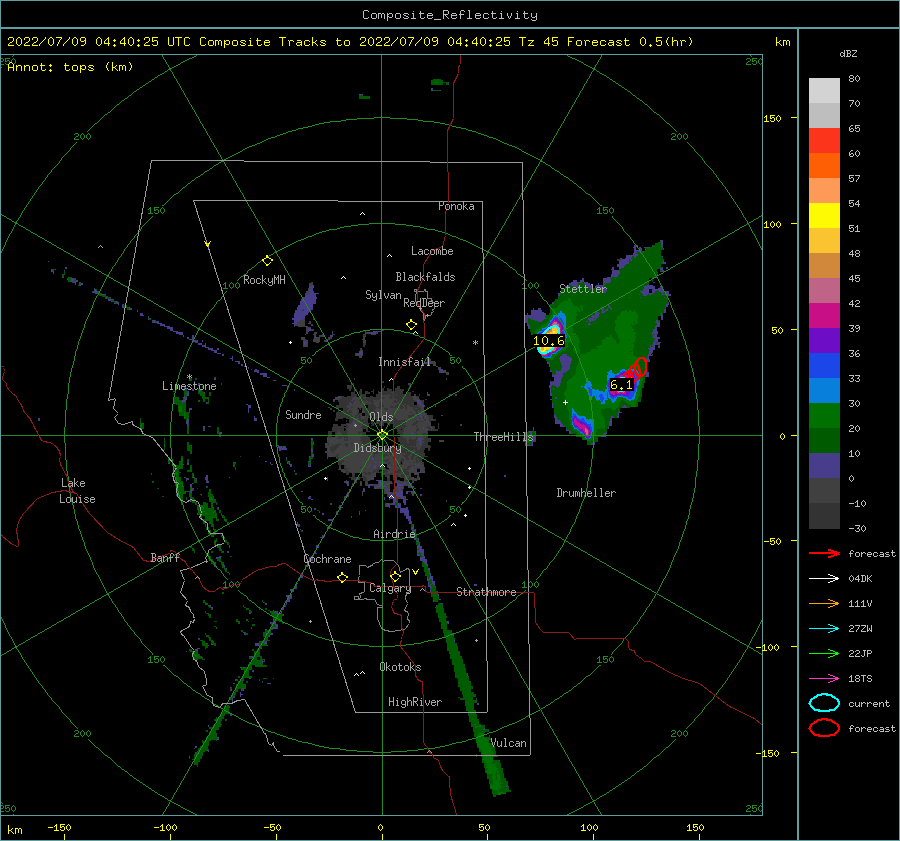
Task: Click the 57 dBZ light orange swatch
Action: (x=824, y=190)
